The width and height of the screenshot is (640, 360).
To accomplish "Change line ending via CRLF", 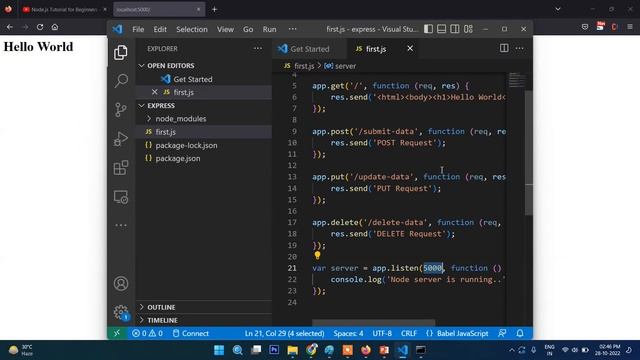I will click(x=409, y=333).
